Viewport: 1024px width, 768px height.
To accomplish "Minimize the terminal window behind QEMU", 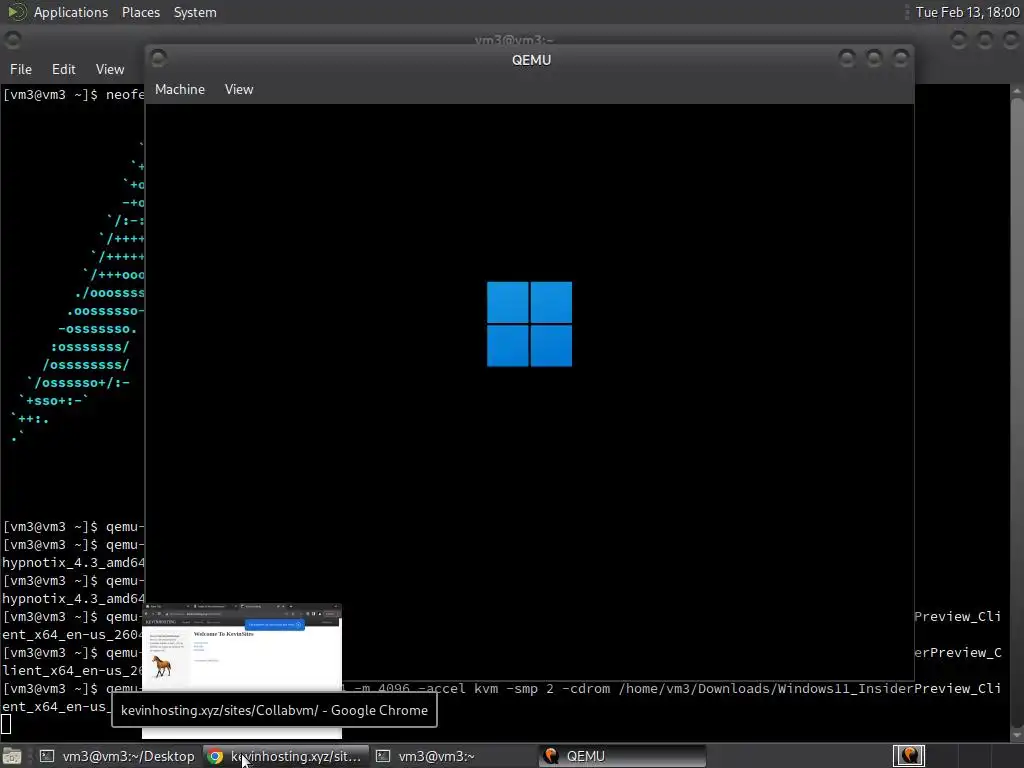I will (958, 40).
